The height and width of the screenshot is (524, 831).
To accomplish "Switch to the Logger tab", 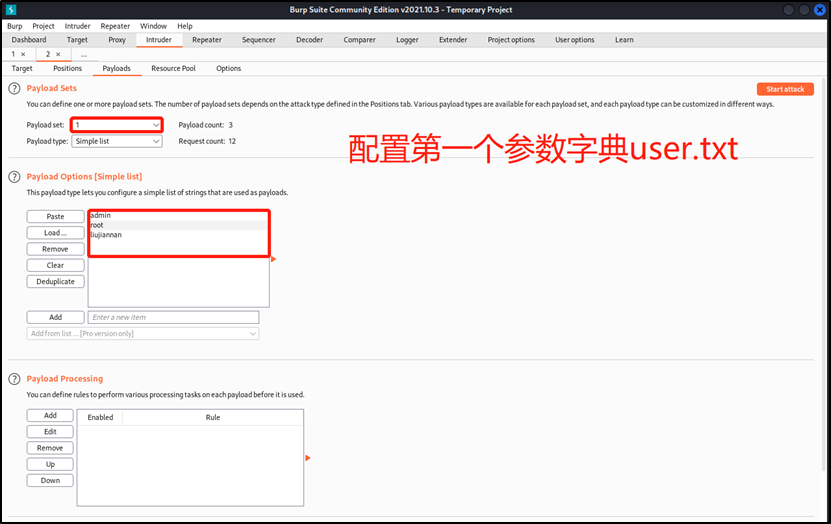I will pyautogui.click(x=407, y=40).
